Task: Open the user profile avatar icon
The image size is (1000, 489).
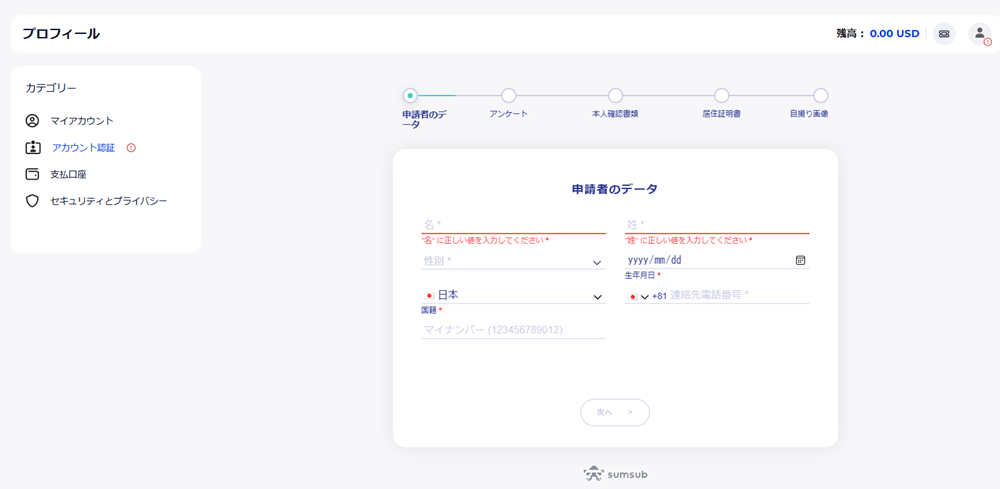Action: pyautogui.click(x=980, y=34)
